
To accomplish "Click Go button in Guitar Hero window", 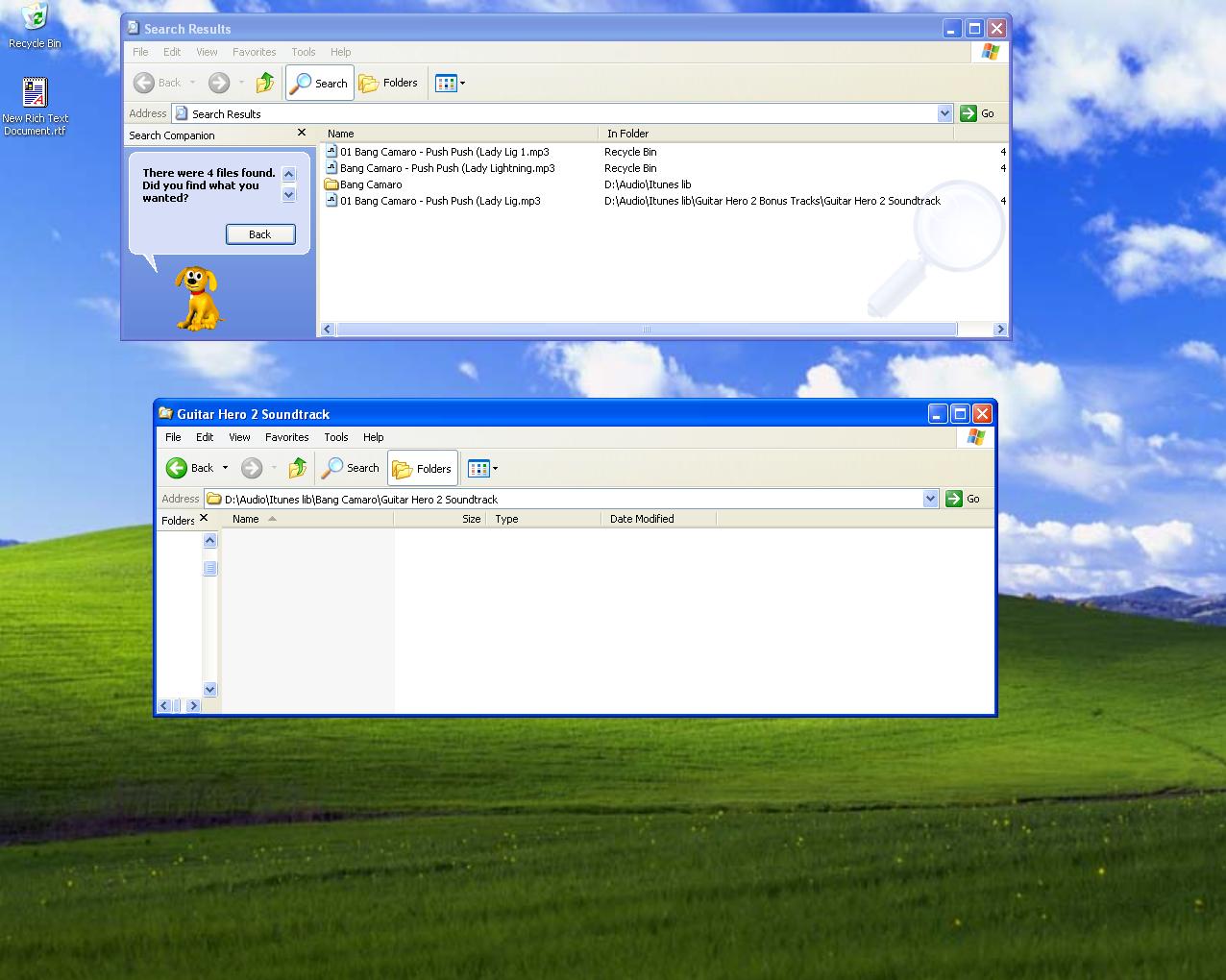I will click(964, 499).
